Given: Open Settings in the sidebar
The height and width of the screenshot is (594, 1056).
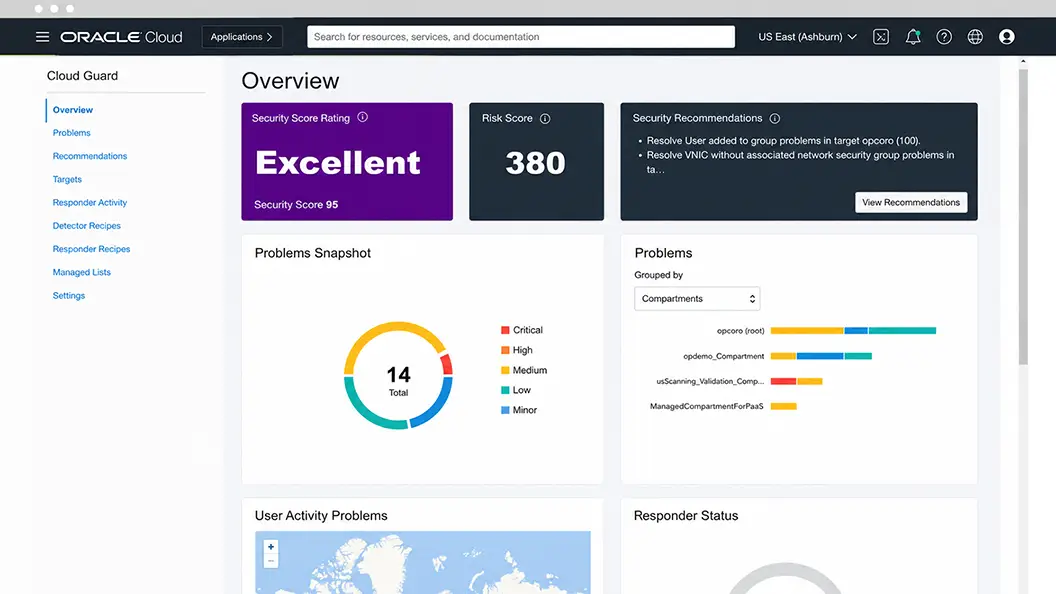Looking at the screenshot, I should pos(69,296).
